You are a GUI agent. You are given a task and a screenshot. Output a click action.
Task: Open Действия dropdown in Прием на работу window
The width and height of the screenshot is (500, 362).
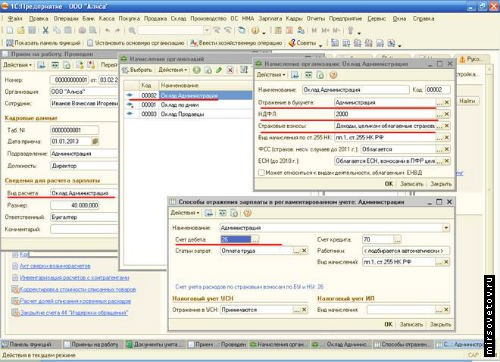[x=17, y=65]
